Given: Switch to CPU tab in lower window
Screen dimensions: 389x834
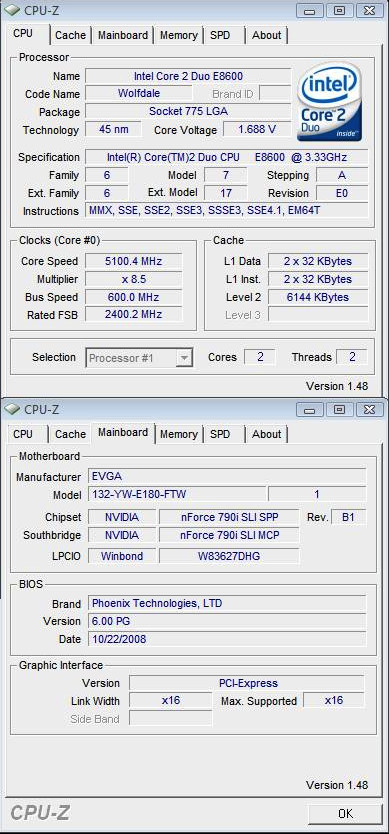Looking at the screenshot, I should (x=23, y=434).
